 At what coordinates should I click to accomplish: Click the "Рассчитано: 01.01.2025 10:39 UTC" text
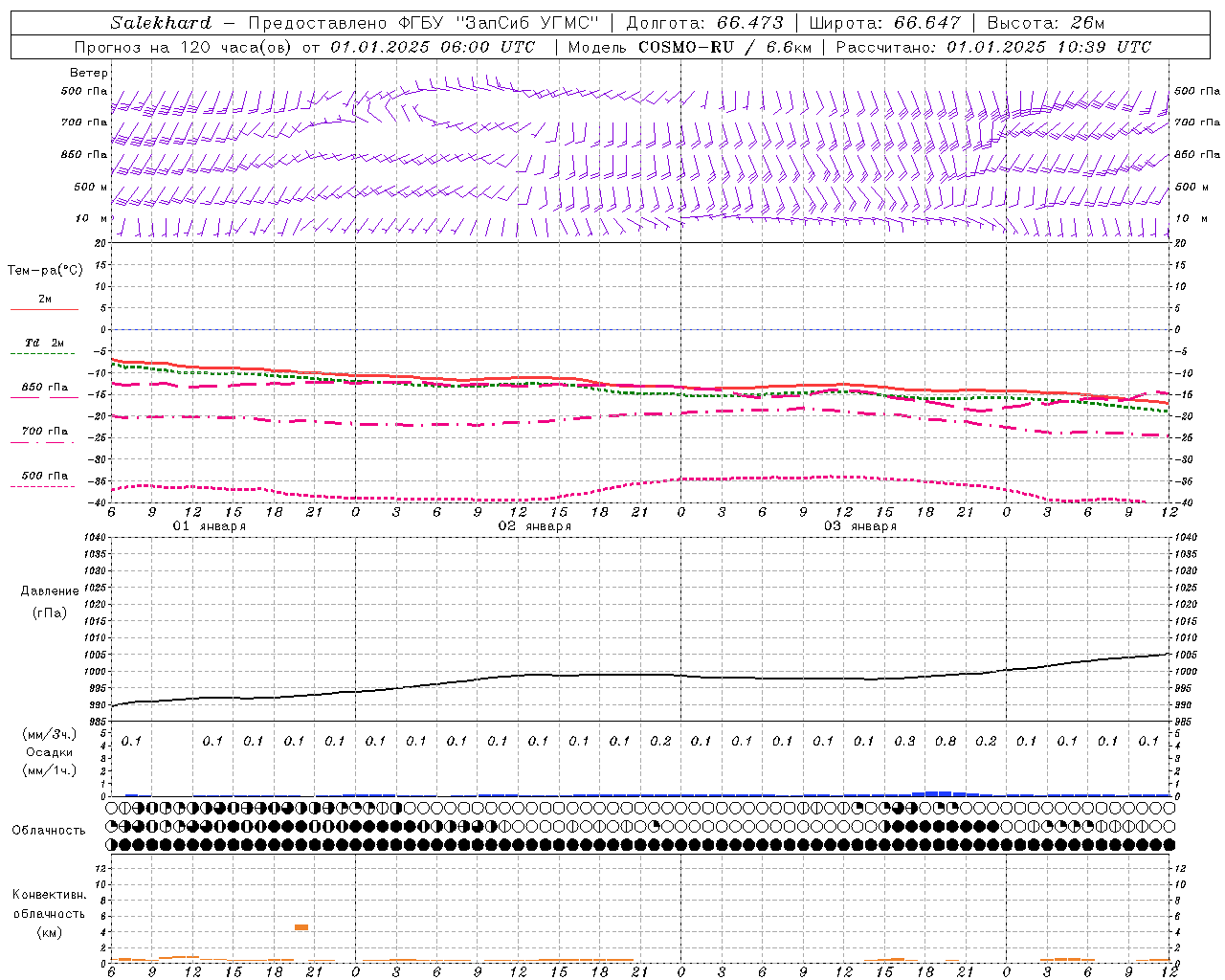click(993, 47)
